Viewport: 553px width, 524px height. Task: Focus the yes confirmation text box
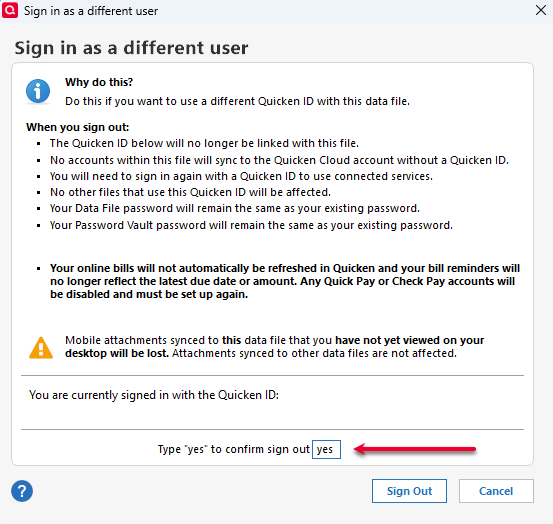(326, 449)
